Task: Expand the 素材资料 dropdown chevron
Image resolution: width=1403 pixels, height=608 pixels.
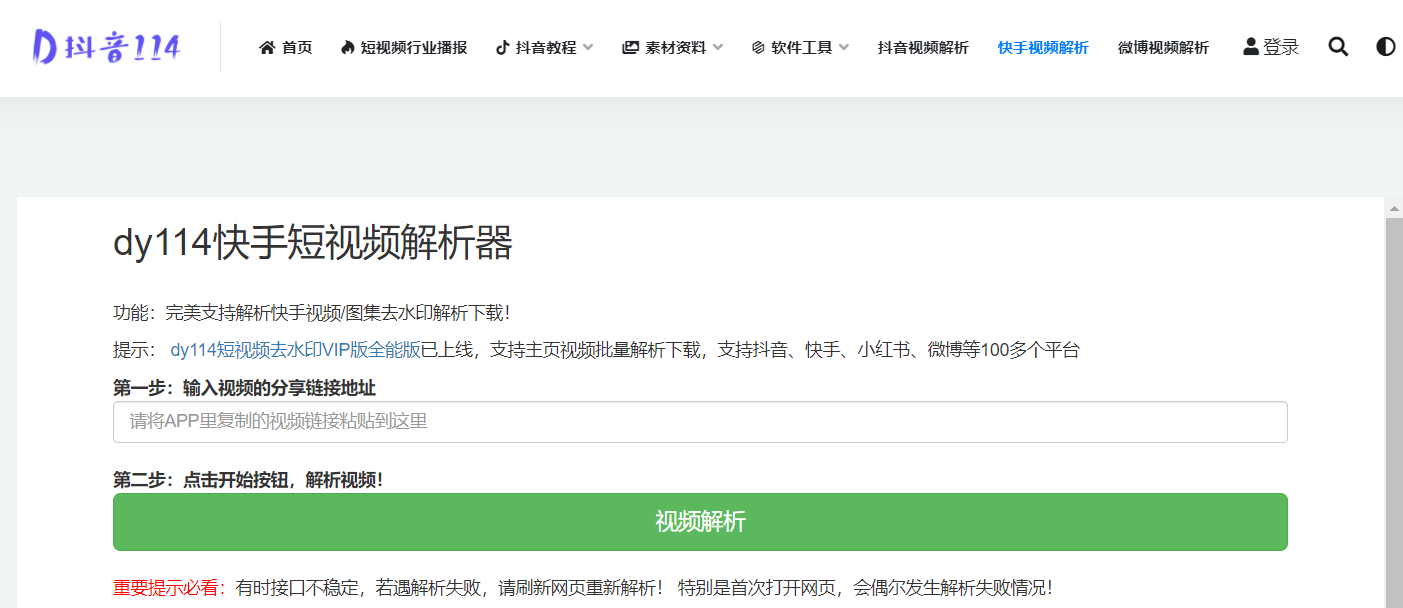Action: [718, 47]
